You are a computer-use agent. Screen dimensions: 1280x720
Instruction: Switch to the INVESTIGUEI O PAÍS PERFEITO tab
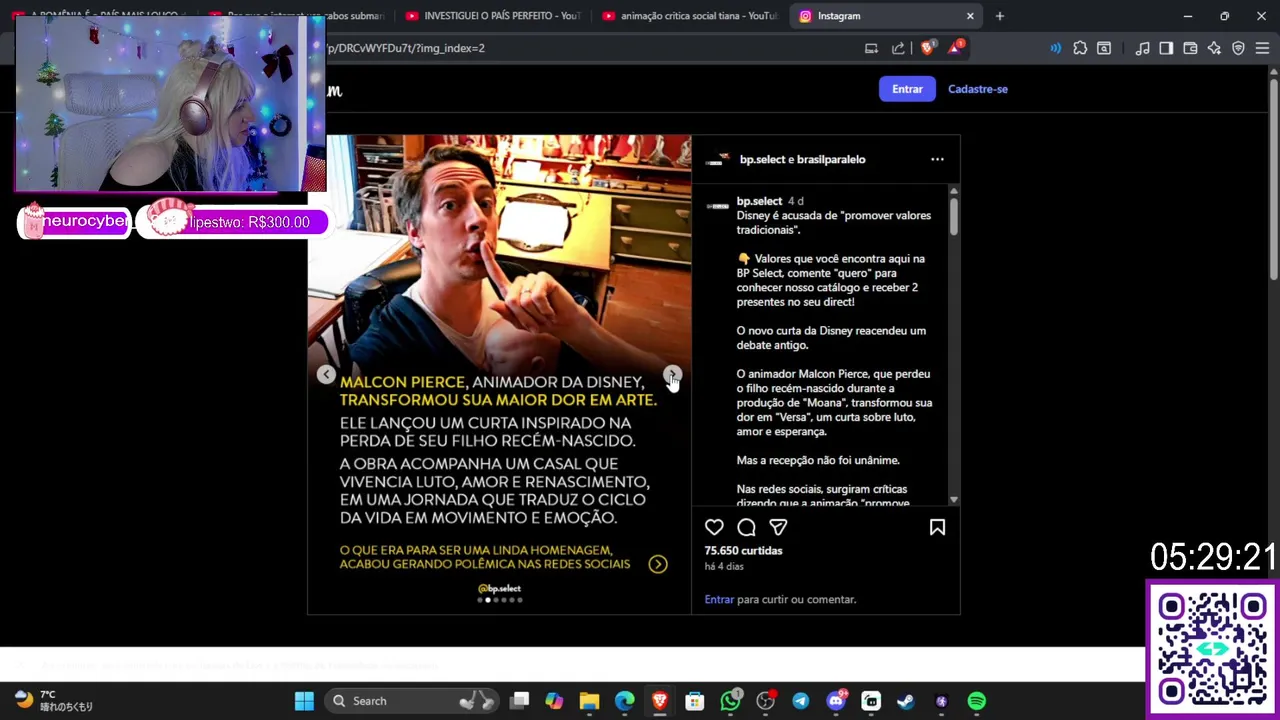pyautogui.click(x=494, y=16)
